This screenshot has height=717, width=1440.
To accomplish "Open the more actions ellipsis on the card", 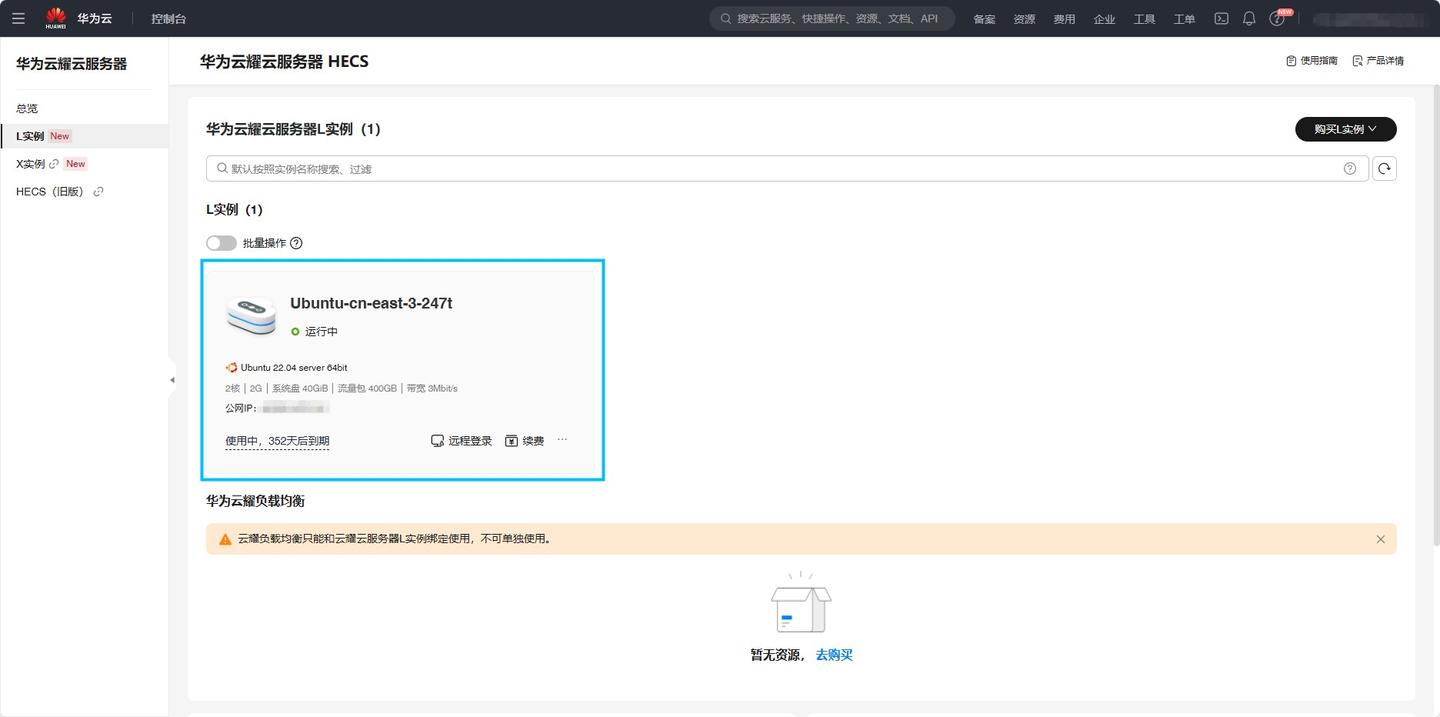I will [x=562, y=440].
